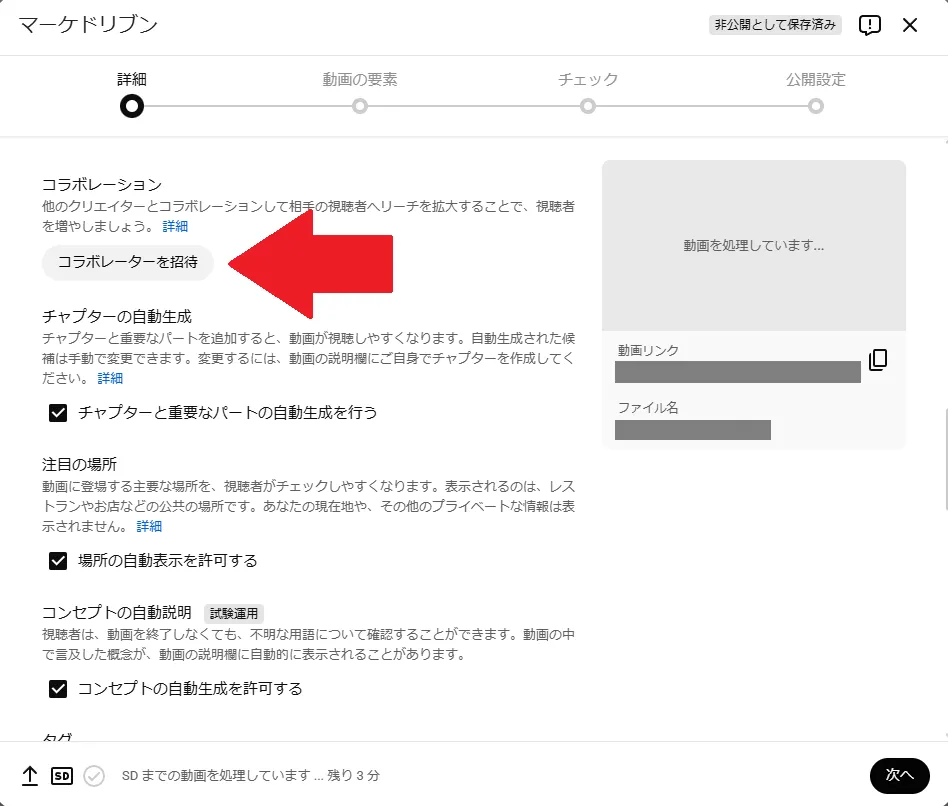
Task: Switch to the 動画の要素 step
Action: (360, 105)
